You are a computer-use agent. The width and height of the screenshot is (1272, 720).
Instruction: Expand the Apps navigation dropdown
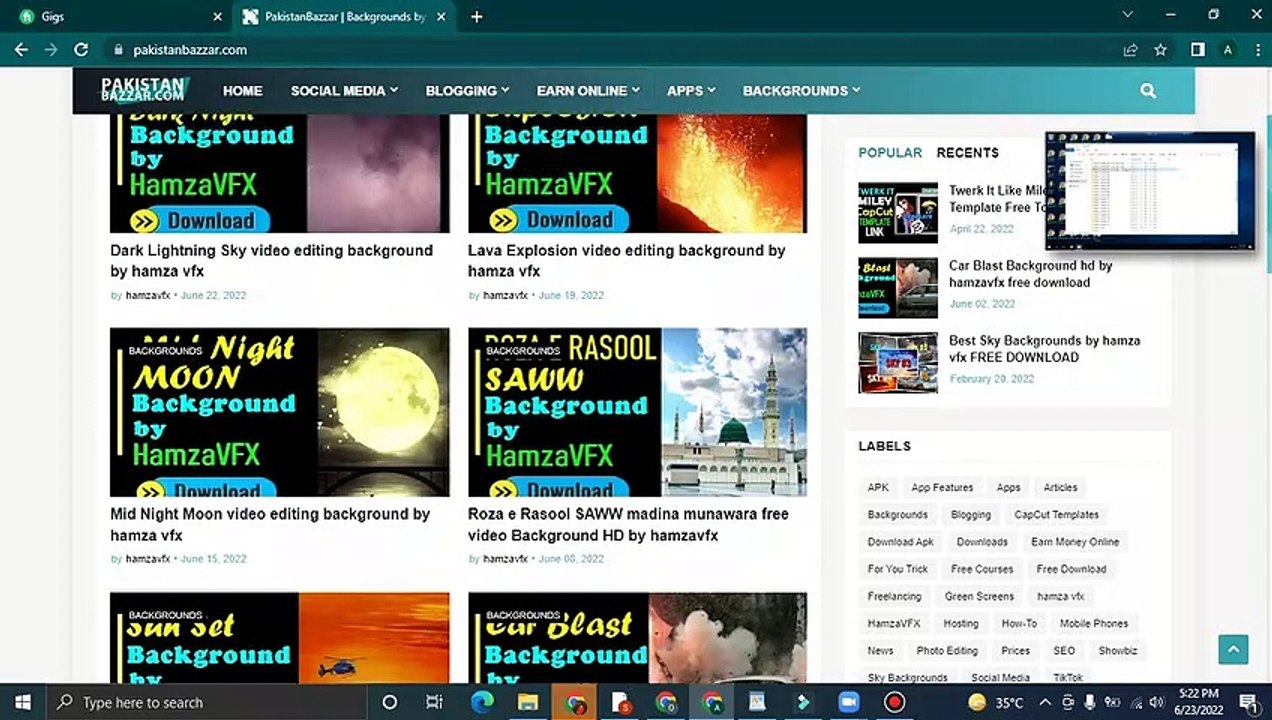pyautogui.click(x=691, y=90)
